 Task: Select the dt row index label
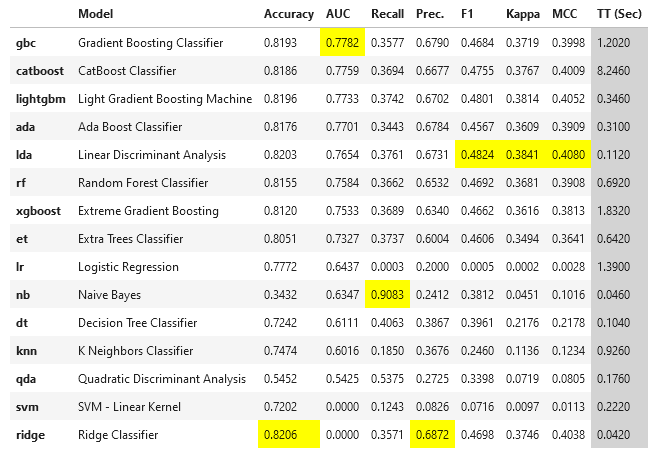tap(22, 323)
